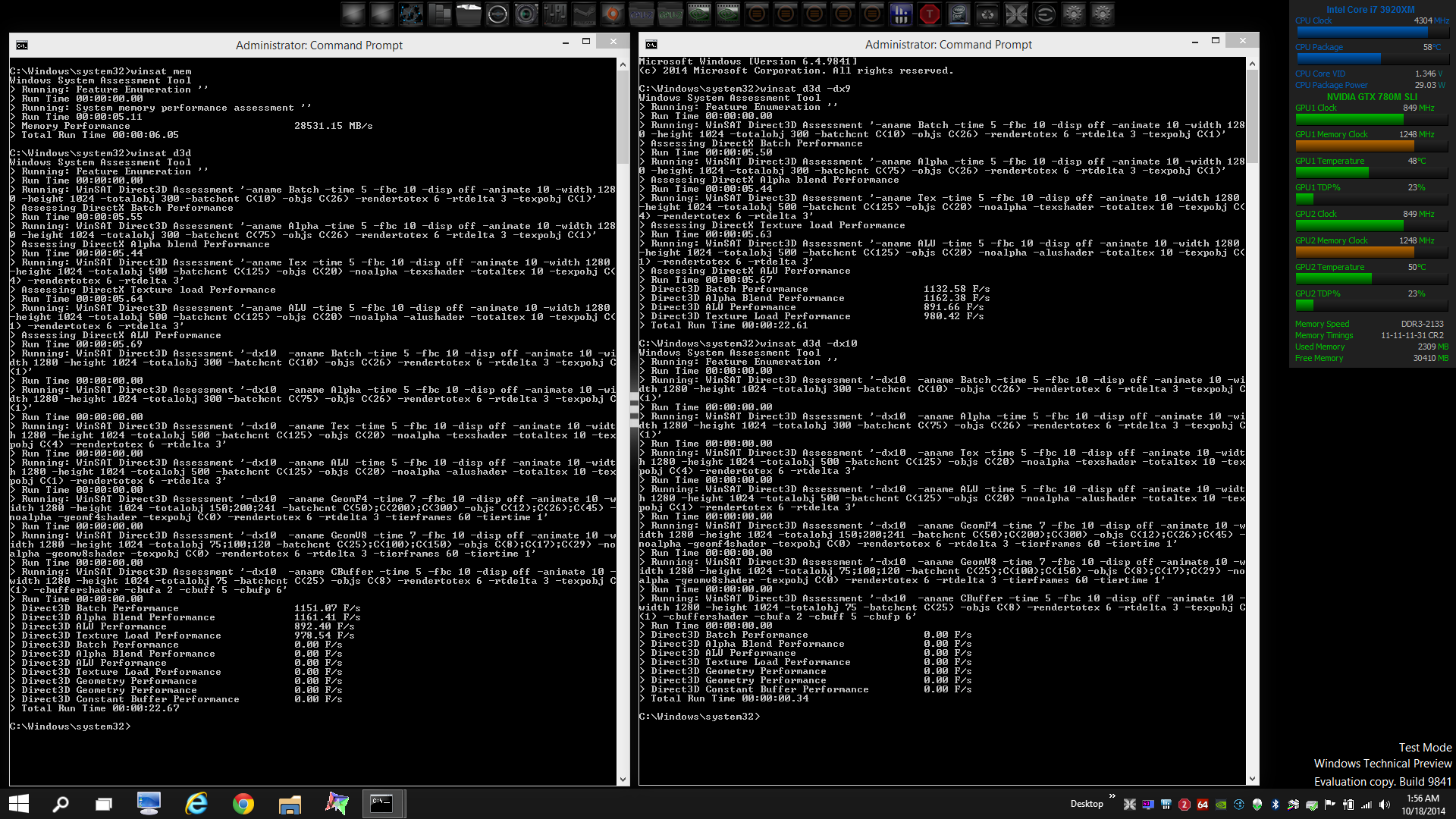Open left Command Prompt system menu icon
1456x819 pixels.
coord(22,45)
